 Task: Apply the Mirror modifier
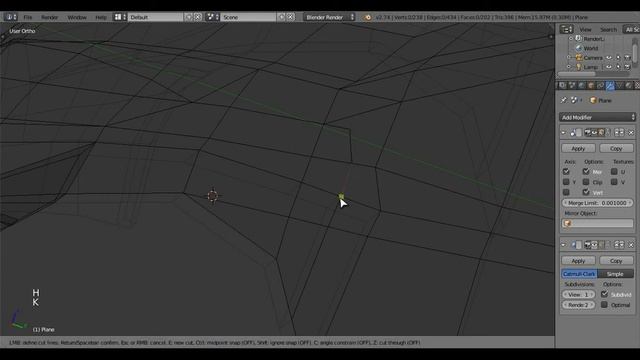click(x=578, y=149)
